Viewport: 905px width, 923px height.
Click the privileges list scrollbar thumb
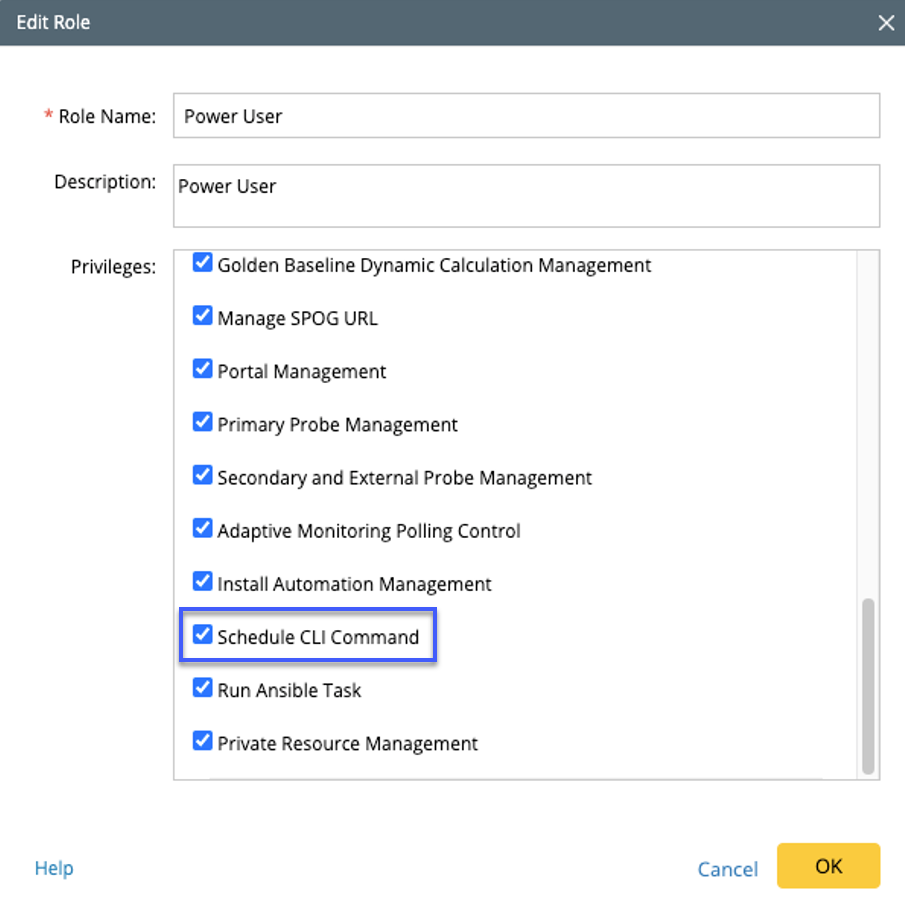click(868, 686)
